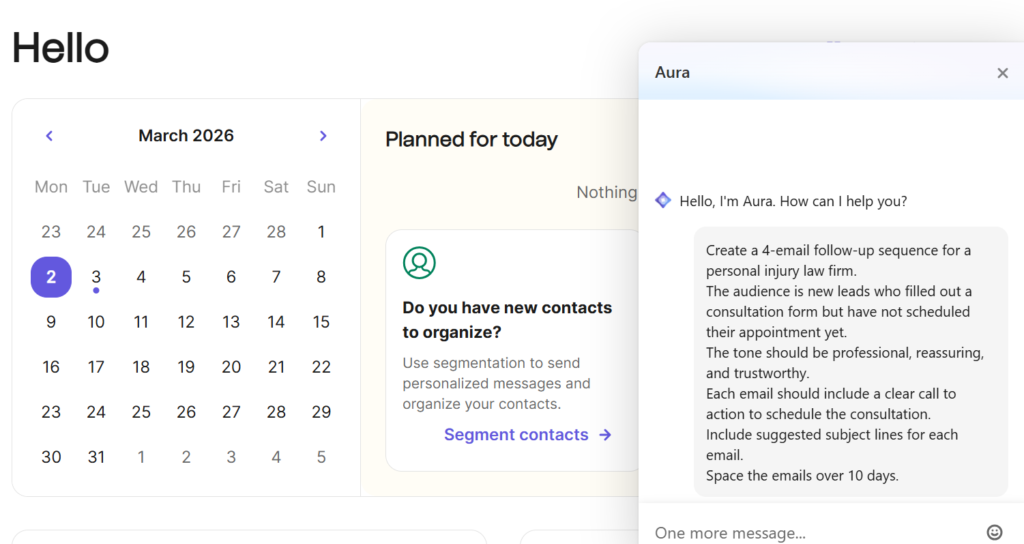Open the emoji picker in chat
Screen dimensions: 1024x544
click(x=994, y=532)
